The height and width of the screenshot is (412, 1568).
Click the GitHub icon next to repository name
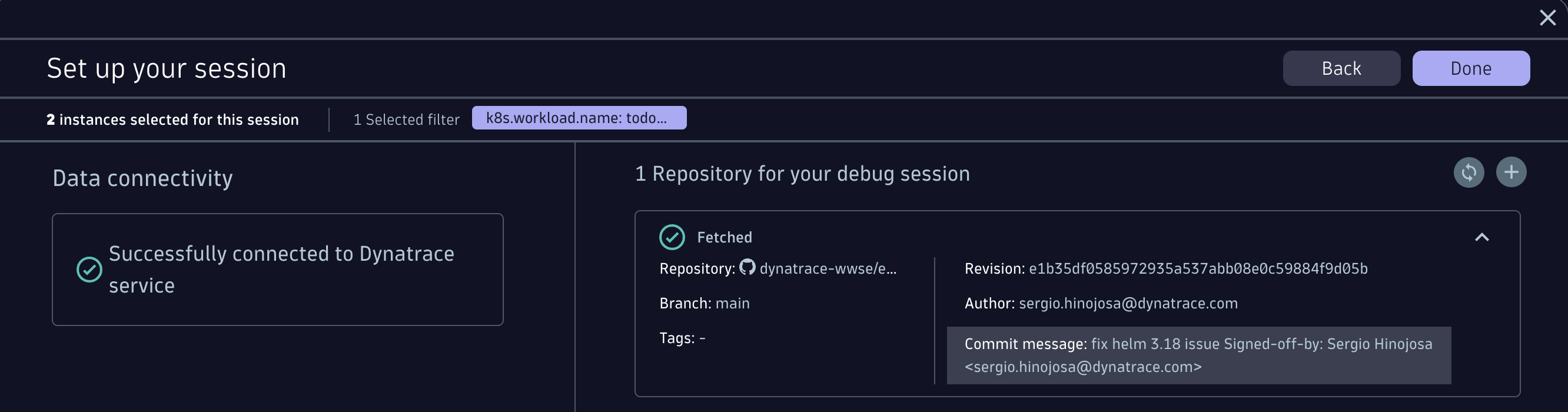pos(747,267)
